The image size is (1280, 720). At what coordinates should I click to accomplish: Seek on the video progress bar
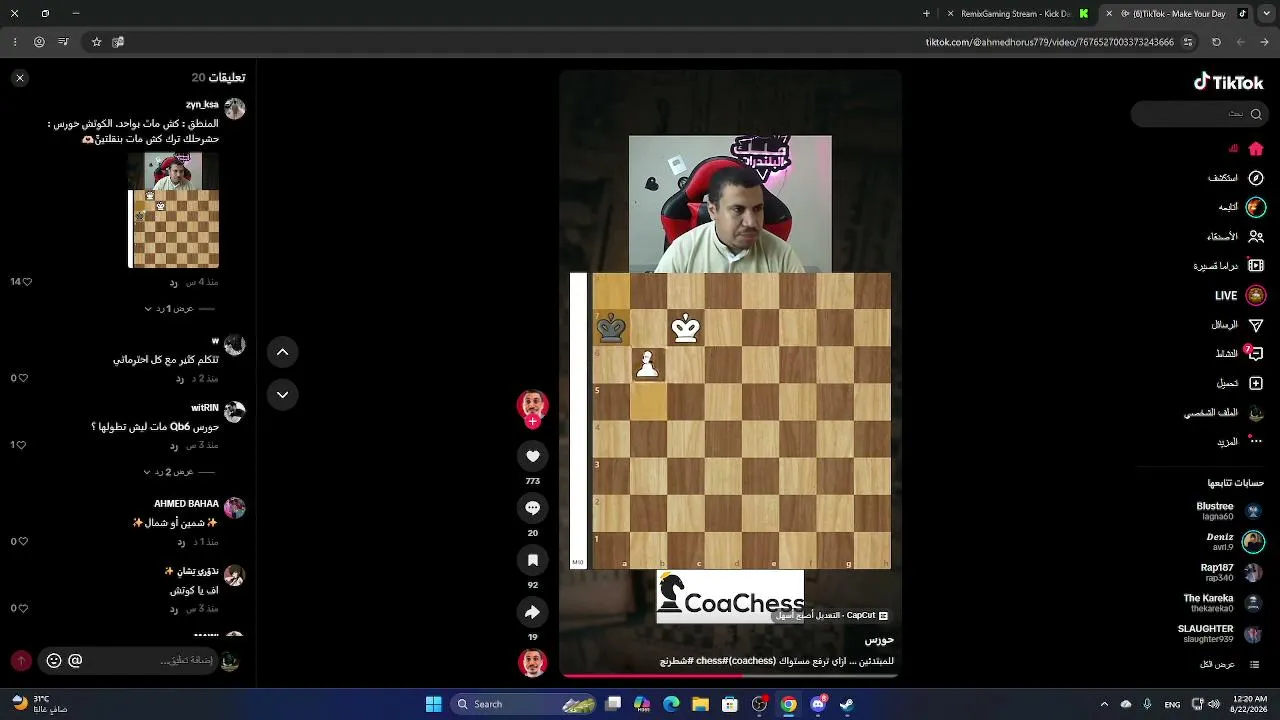click(730, 676)
